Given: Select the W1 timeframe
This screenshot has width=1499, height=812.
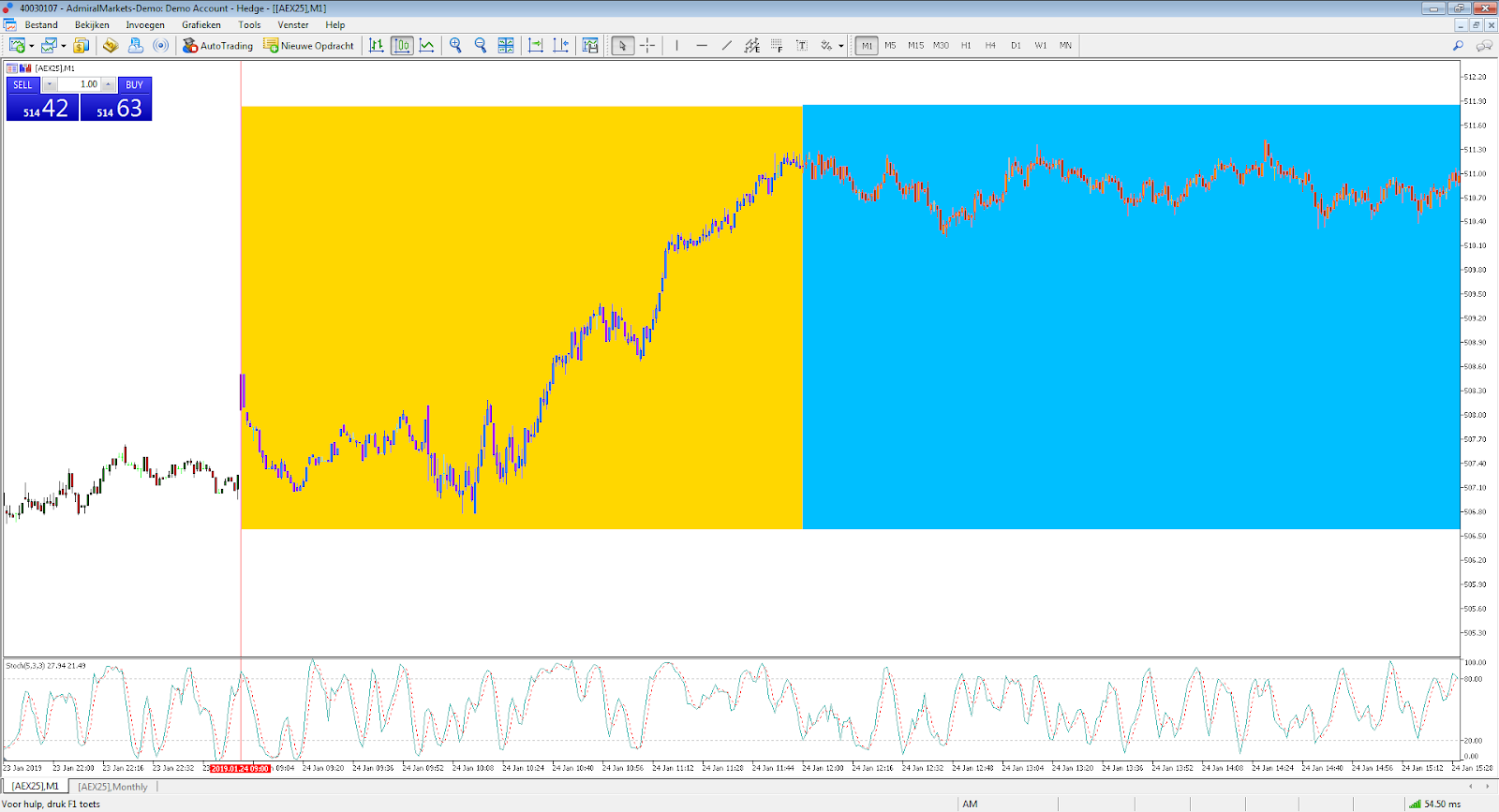Looking at the screenshot, I should pos(1041,45).
